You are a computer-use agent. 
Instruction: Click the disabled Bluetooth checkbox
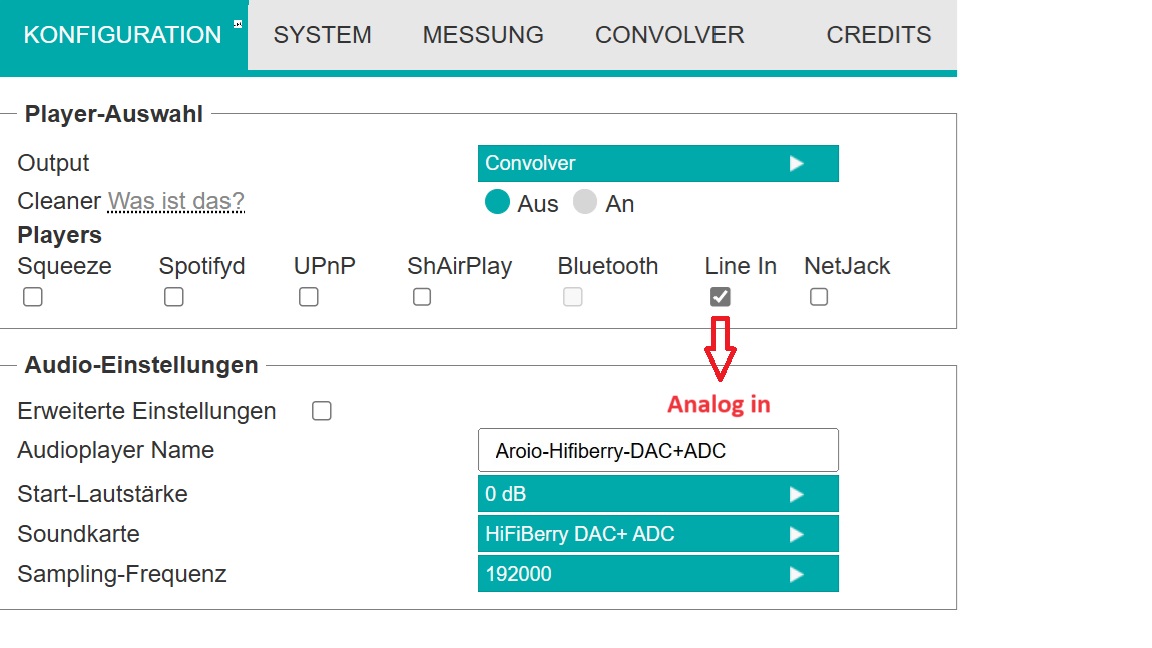tap(573, 296)
